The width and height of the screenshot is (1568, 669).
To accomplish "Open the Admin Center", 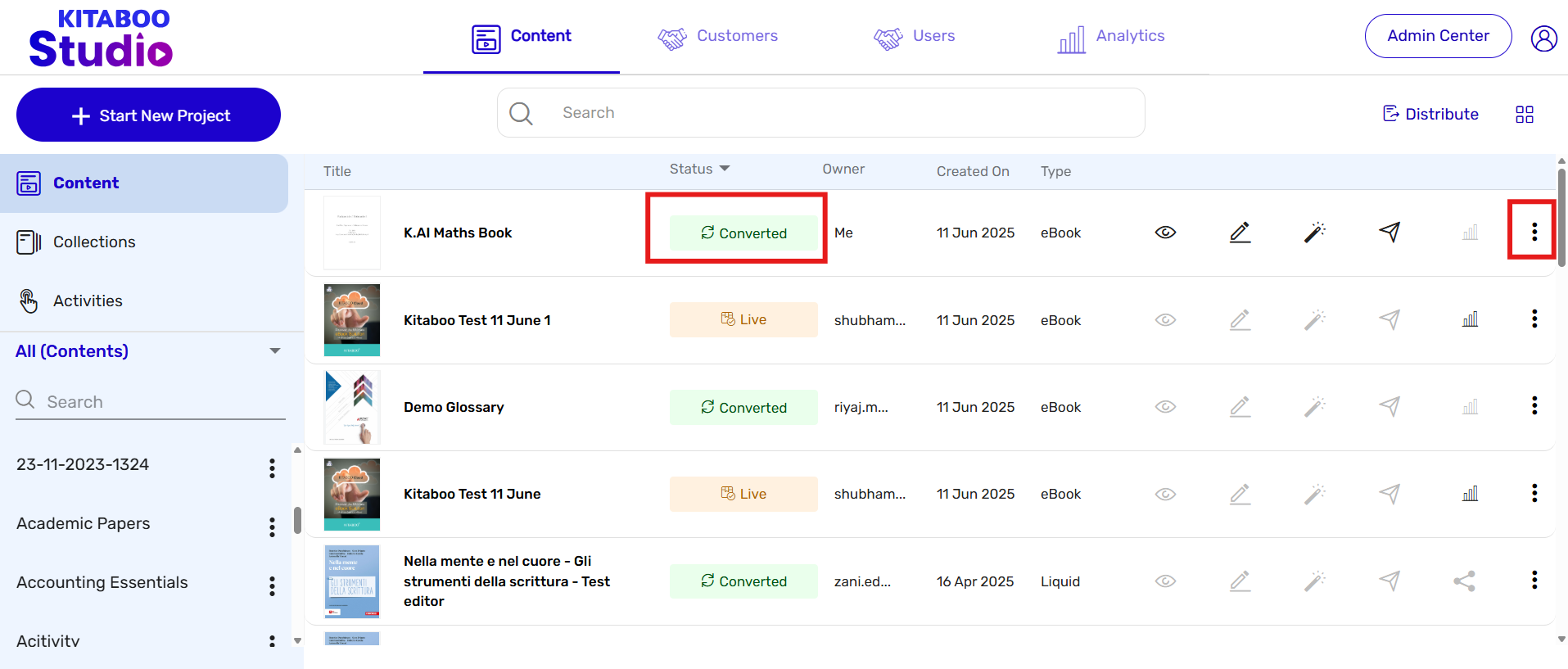I will tap(1438, 36).
